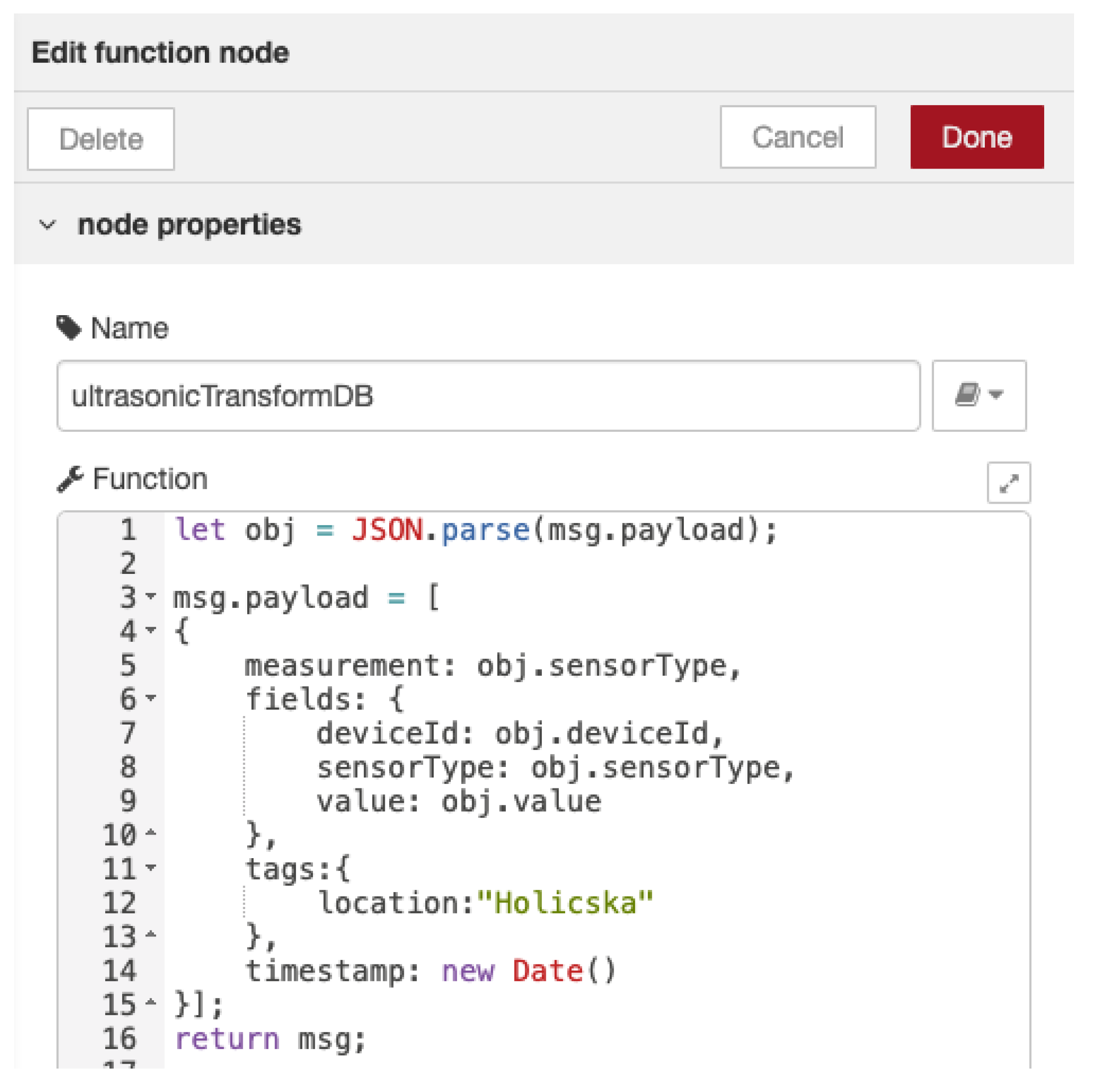Click the wrench icon beside Function
The image size is (1093, 1092).
click(70, 479)
